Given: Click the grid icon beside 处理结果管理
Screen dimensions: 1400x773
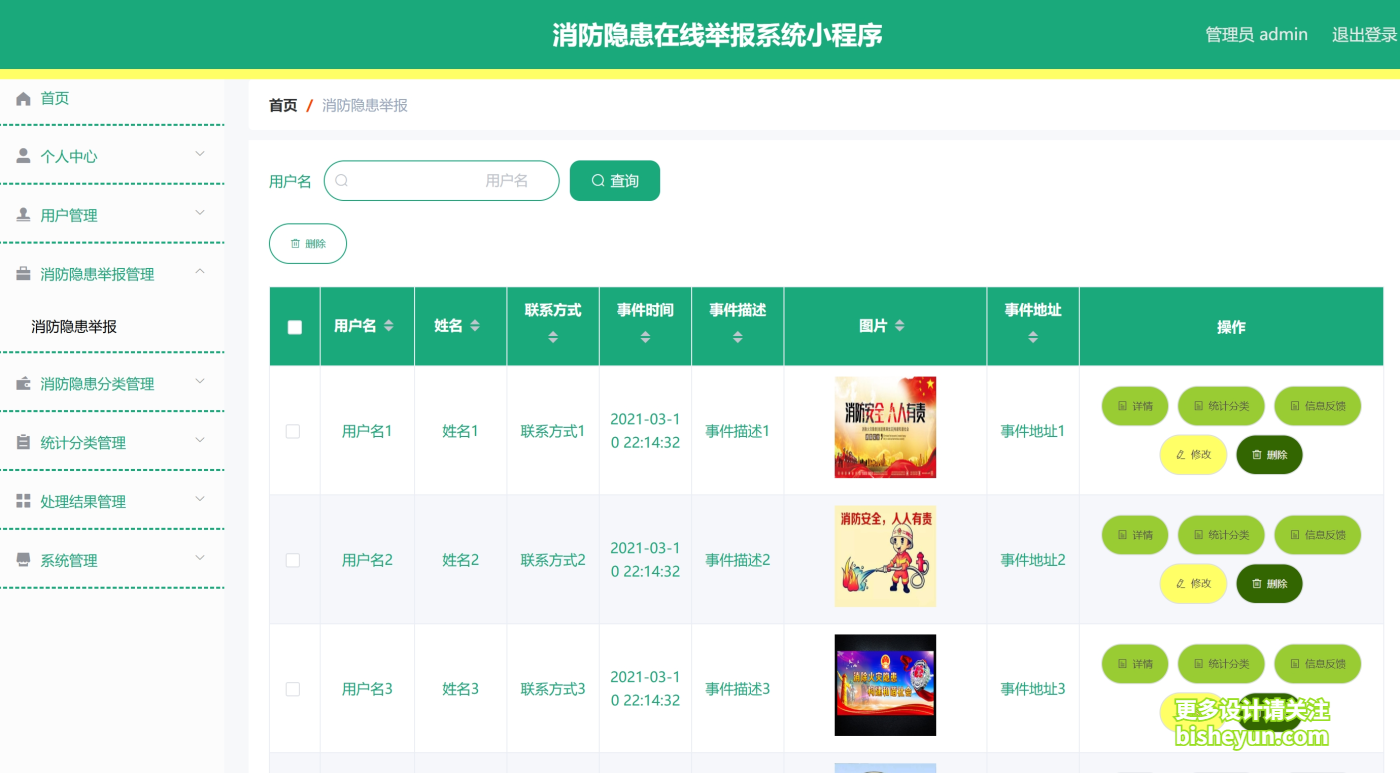Looking at the screenshot, I should pos(23,501).
